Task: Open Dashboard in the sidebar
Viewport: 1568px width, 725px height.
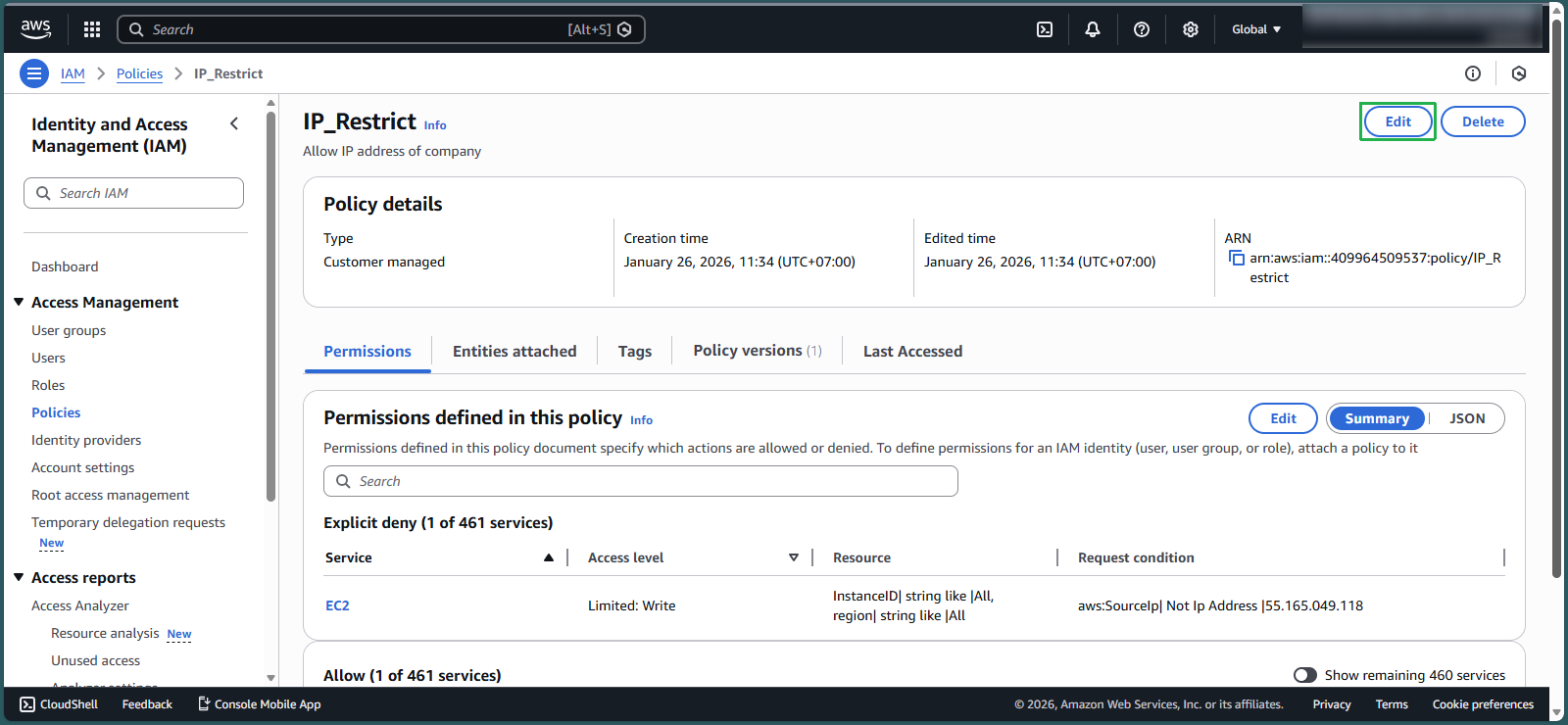Action: tap(65, 266)
